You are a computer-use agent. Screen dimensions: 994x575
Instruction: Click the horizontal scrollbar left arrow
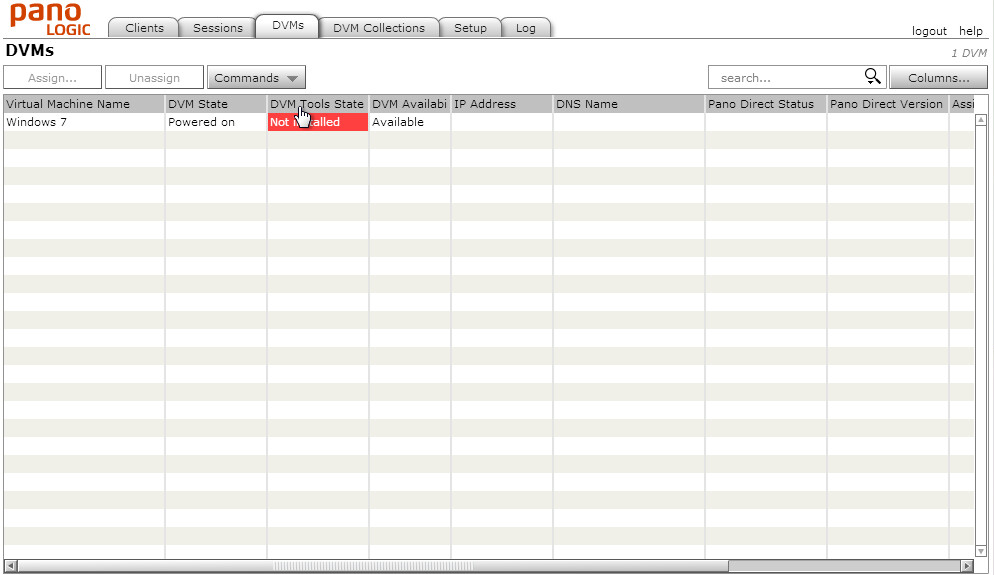10,565
